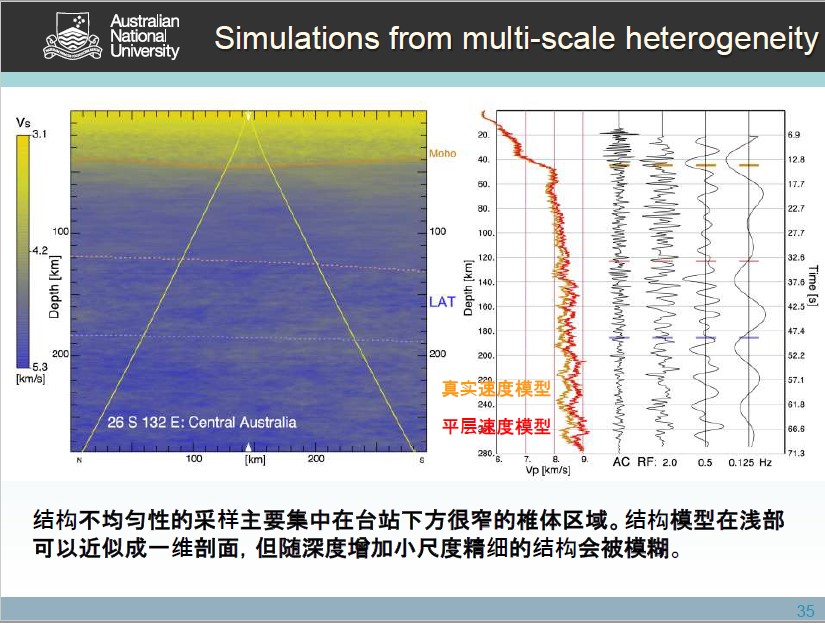Viewport: 825px width, 623px height.
Task: Click the red 平层速度模型 legend label
Action: click(x=497, y=426)
